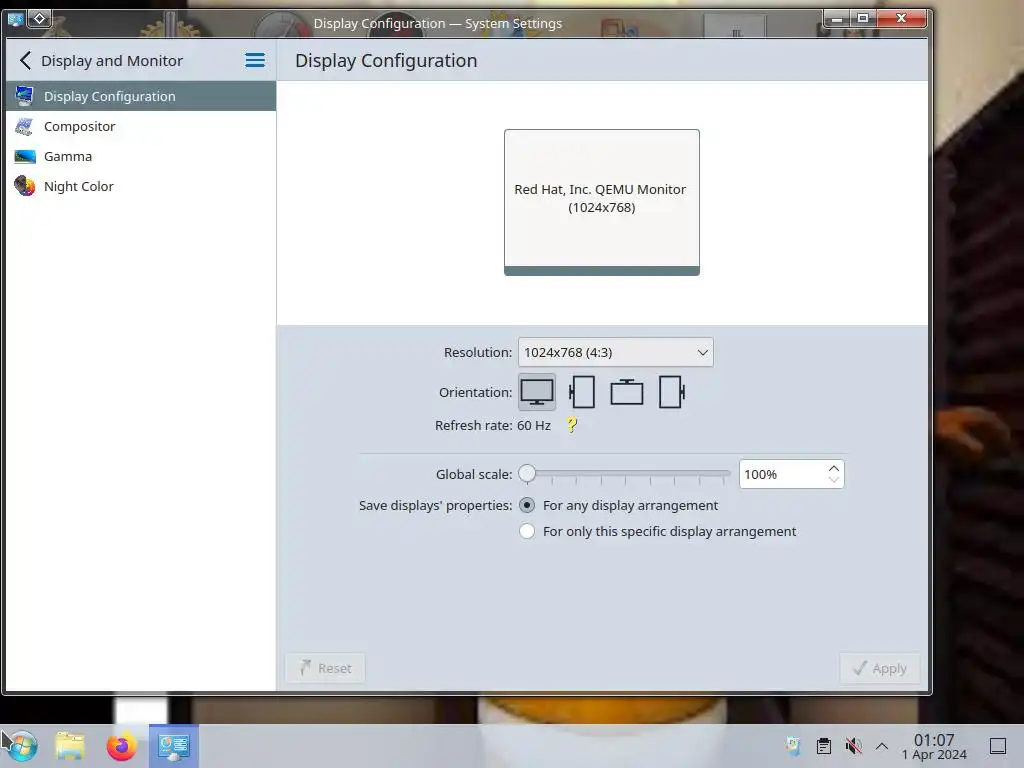This screenshot has width=1024, height=768.
Task: Click the refresh rate help question mark
Action: coord(571,425)
